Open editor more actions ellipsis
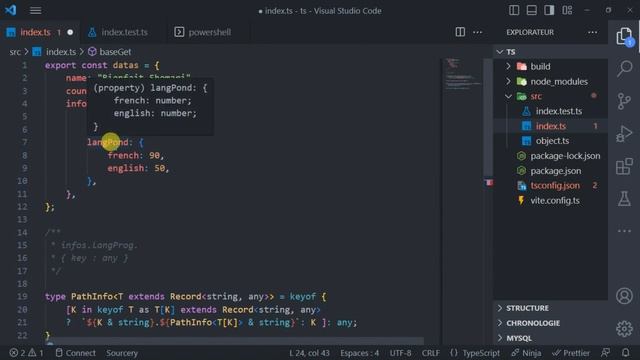The height and width of the screenshot is (360, 640). (x=478, y=32)
